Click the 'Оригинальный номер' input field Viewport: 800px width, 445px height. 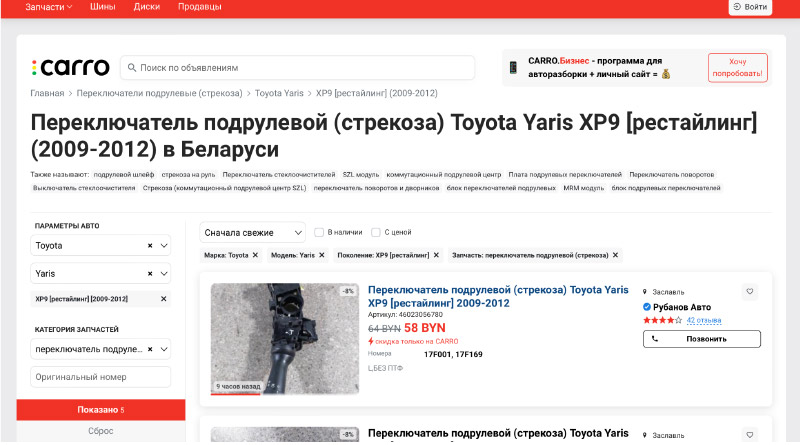click(93, 377)
